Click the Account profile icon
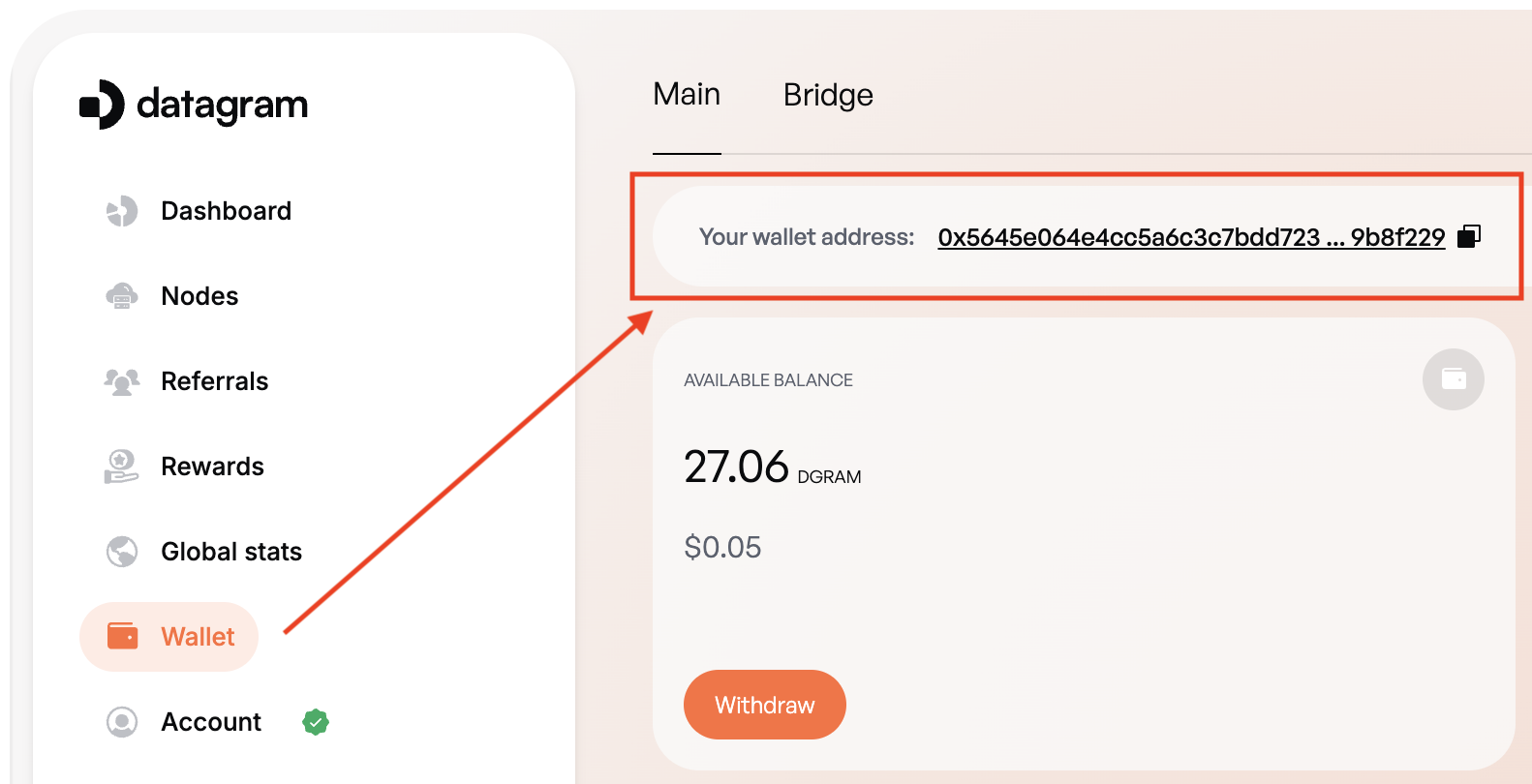The height and width of the screenshot is (784, 1532). coord(122,721)
